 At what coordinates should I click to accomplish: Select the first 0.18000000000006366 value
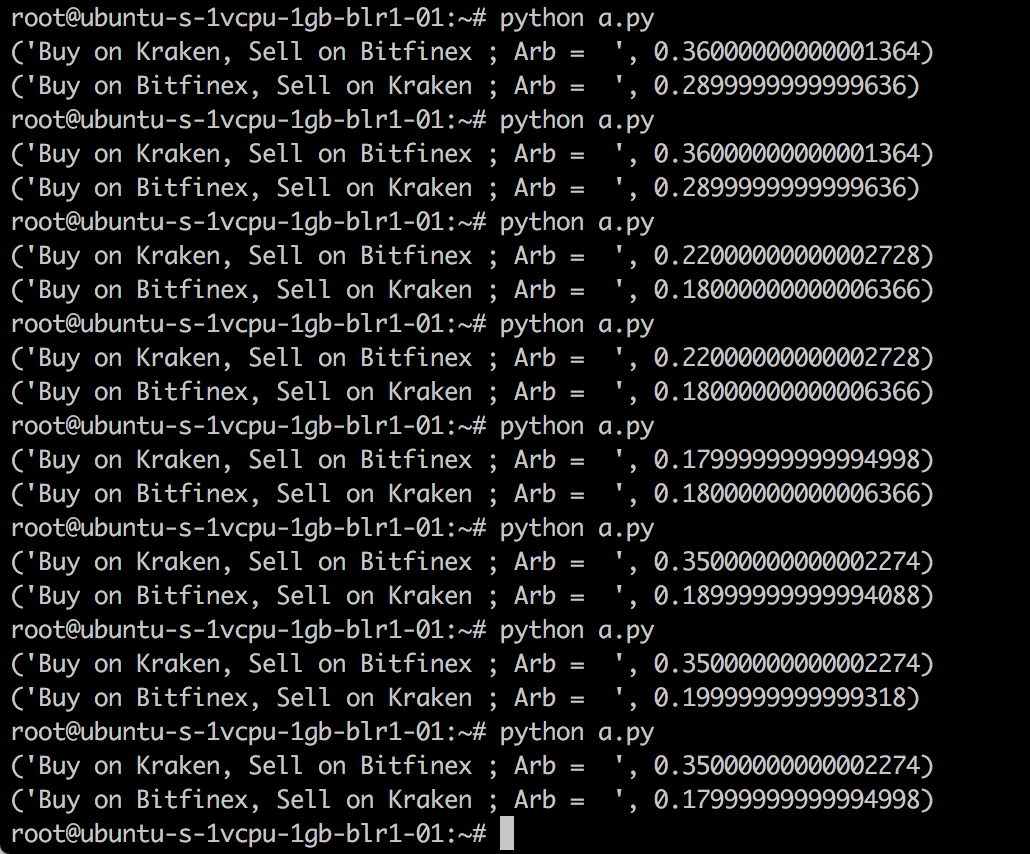786,290
